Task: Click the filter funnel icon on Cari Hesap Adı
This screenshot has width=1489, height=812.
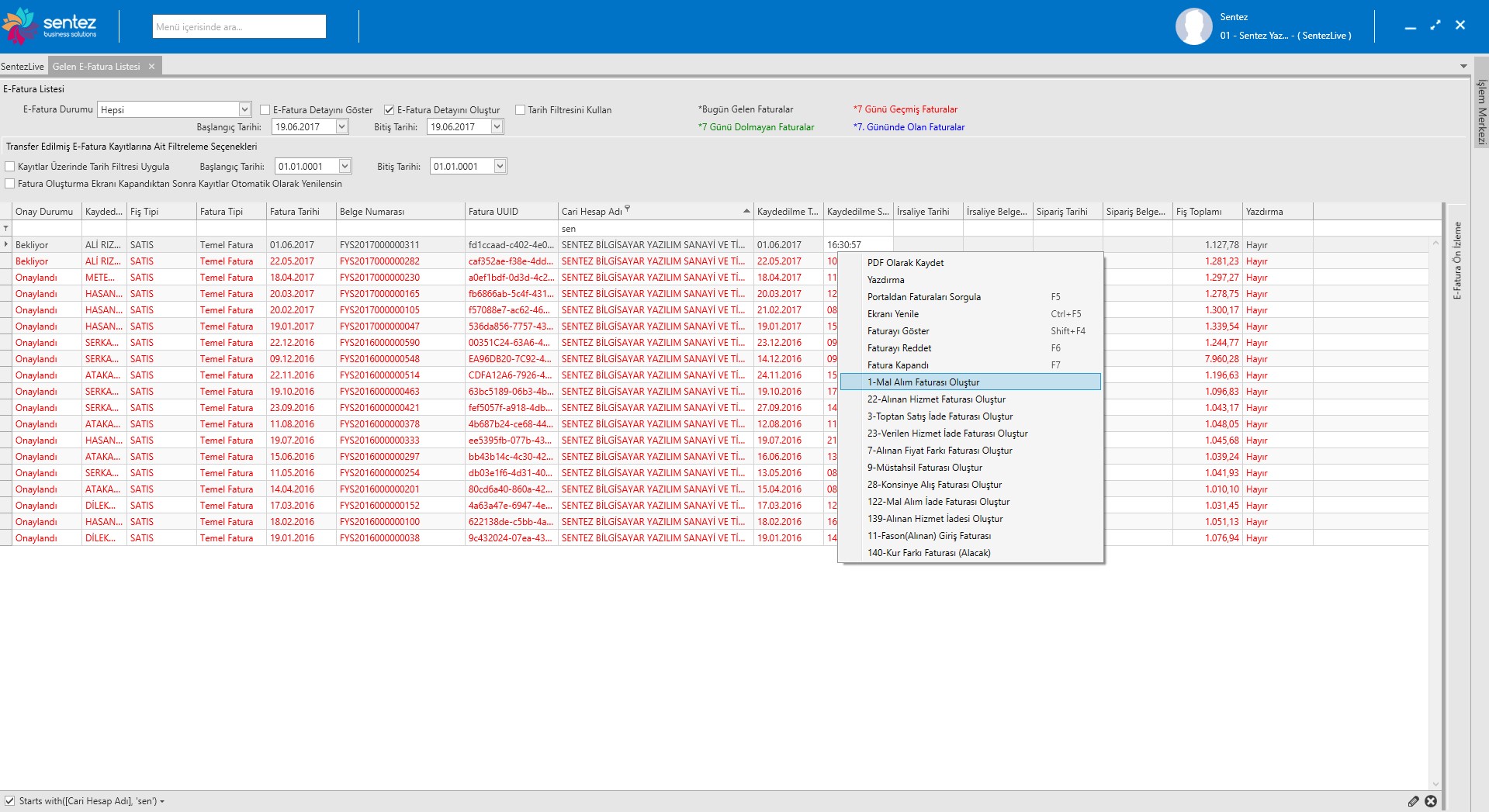Action: pyautogui.click(x=628, y=209)
